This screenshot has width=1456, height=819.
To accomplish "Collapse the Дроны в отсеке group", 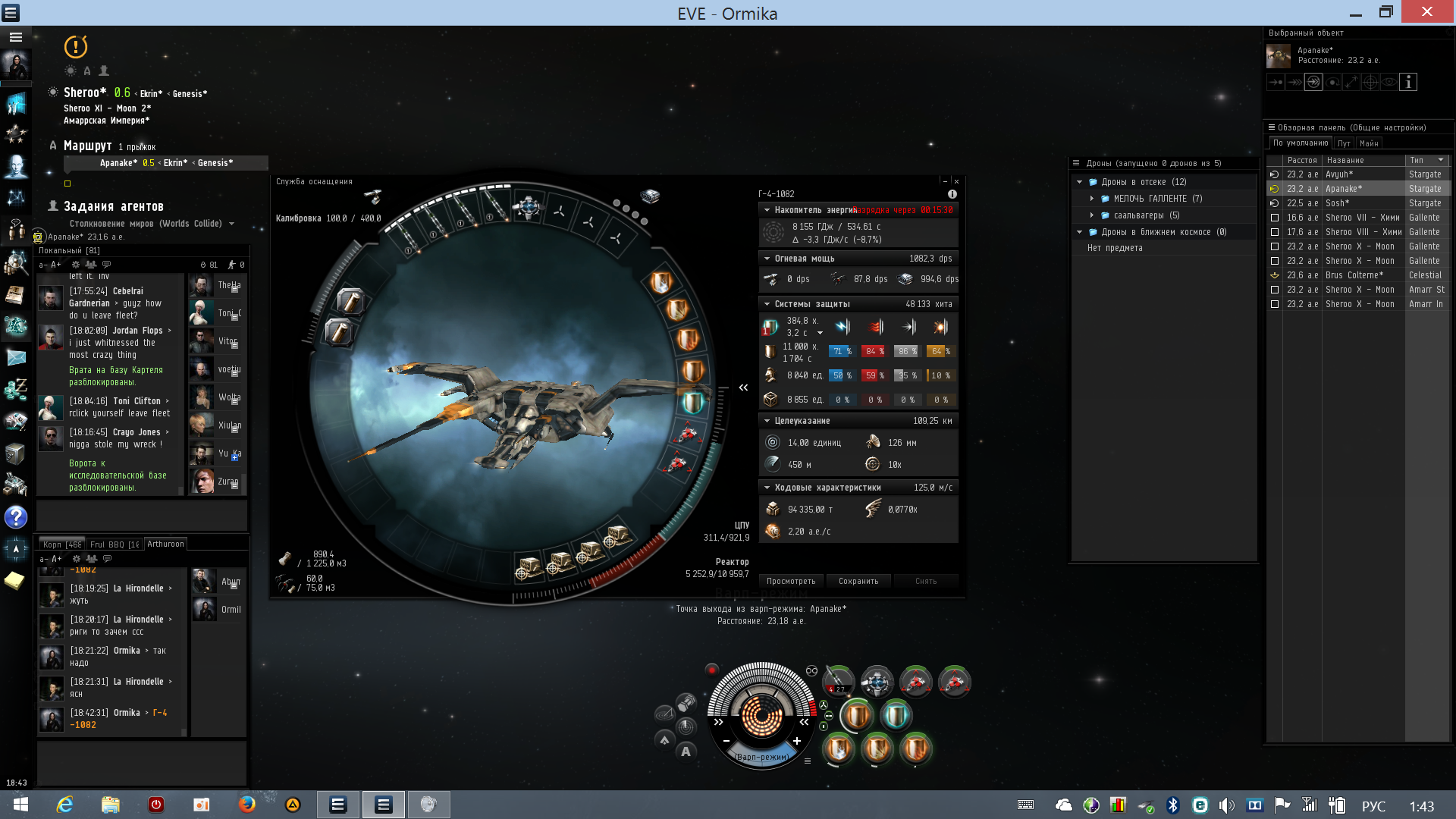I will (1079, 182).
